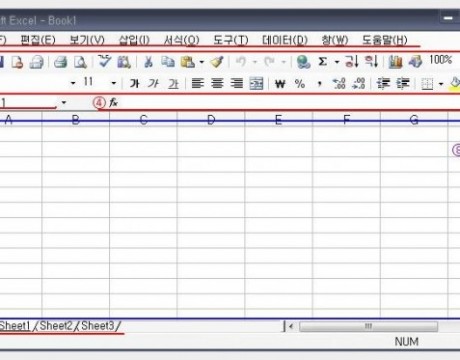460x360 pixels.
Task: Copy selection with the Copy icon
Action: 168,62
